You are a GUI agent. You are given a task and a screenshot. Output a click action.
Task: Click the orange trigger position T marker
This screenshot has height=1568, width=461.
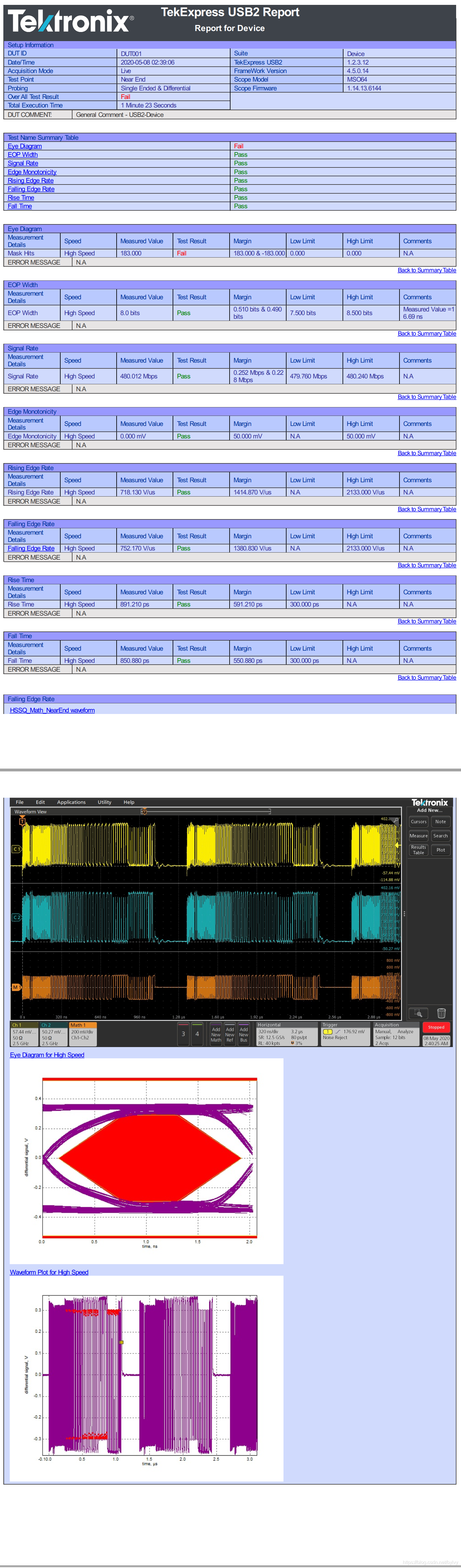(x=23, y=822)
